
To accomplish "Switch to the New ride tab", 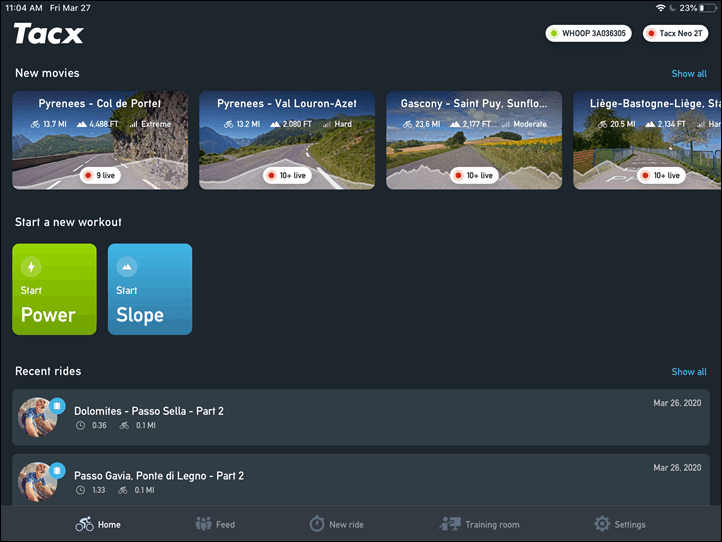I will (337, 524).
